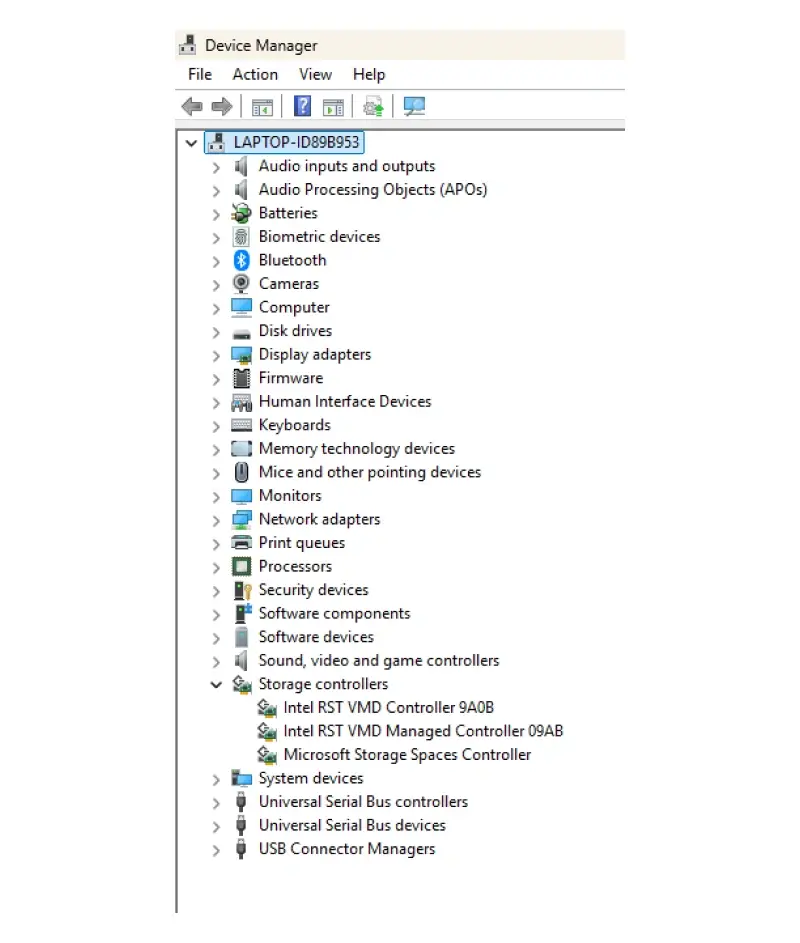Expand the Network adapters category

click(218, 519)
